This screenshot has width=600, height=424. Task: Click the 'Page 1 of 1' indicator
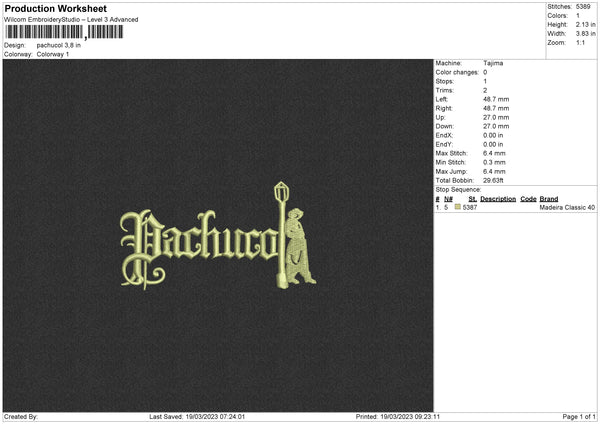579,417
